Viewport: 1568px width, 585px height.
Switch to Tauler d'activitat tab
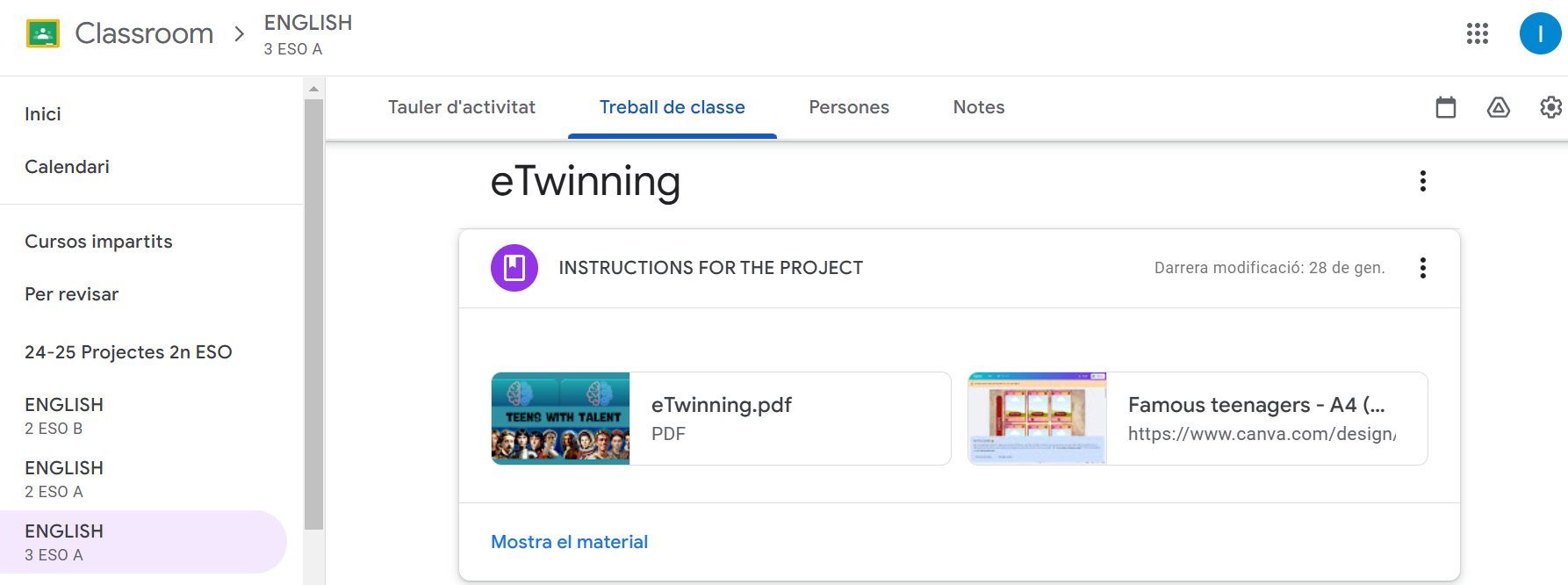click(462, 107)
